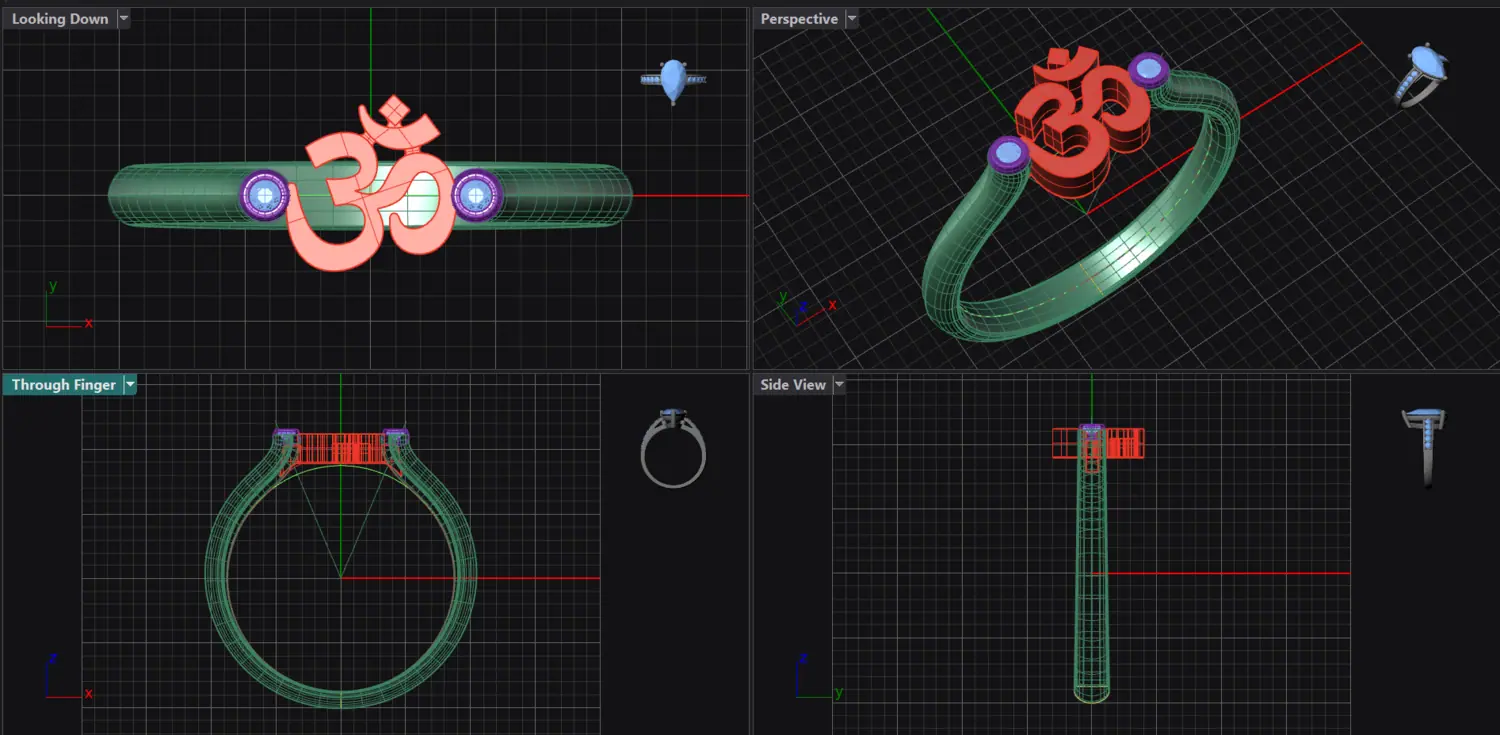Click the ring preview thumbnail in Perspective view
Viewport: 1500px width, 735px height.
point(1421,75)
